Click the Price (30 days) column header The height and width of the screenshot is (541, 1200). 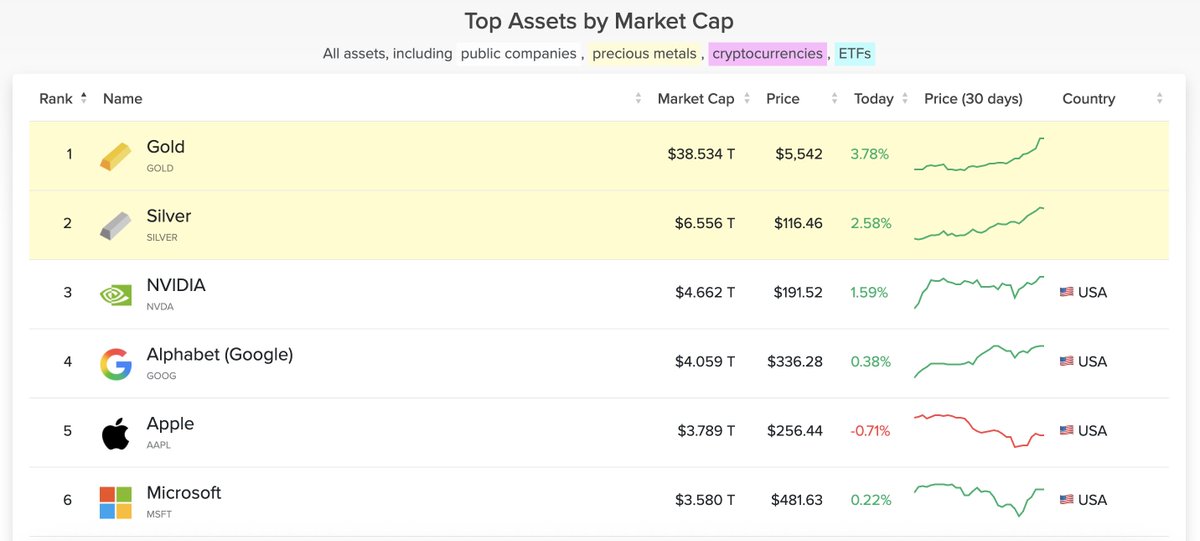click(973, 98)
